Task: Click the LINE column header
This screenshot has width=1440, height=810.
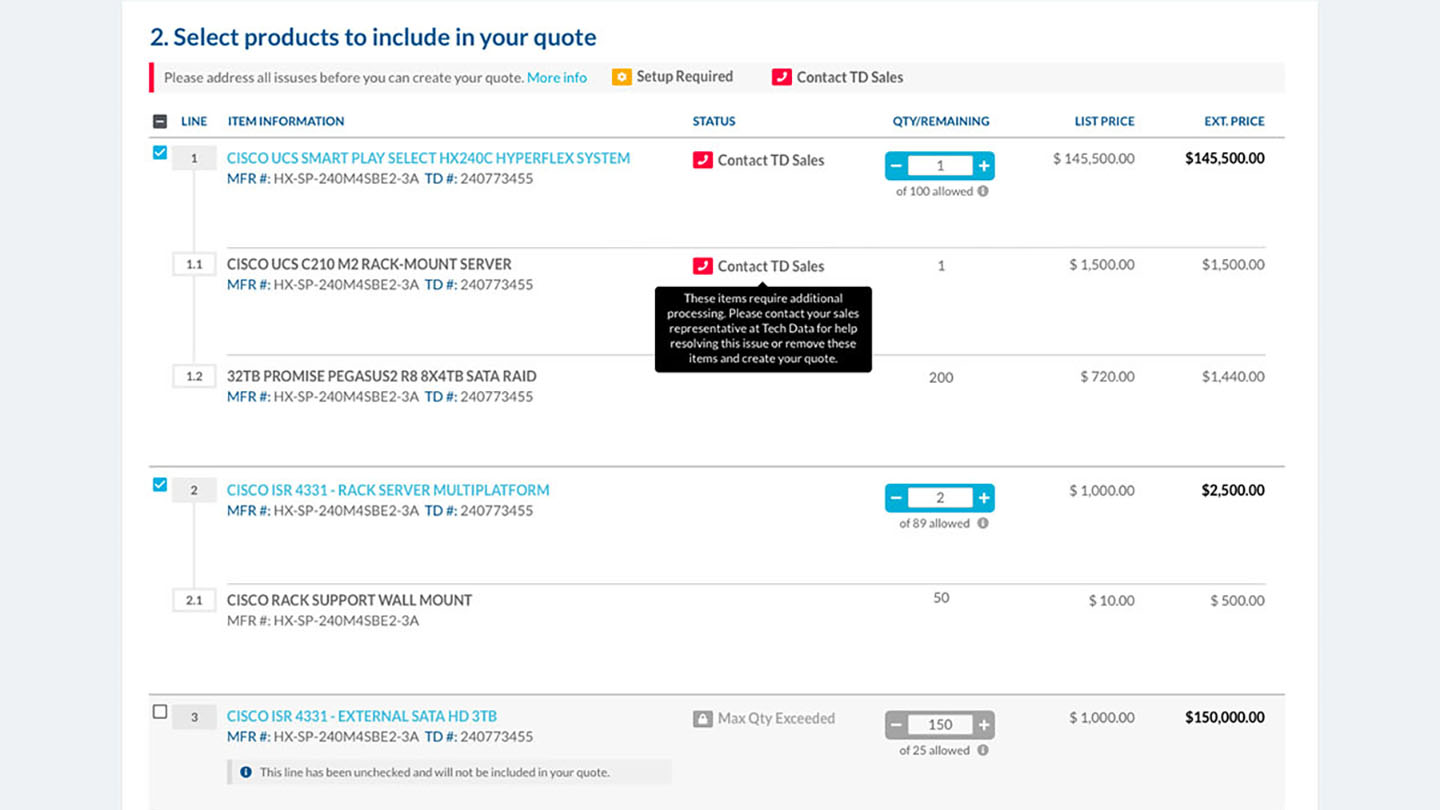Action: click(x=194, y=121)
